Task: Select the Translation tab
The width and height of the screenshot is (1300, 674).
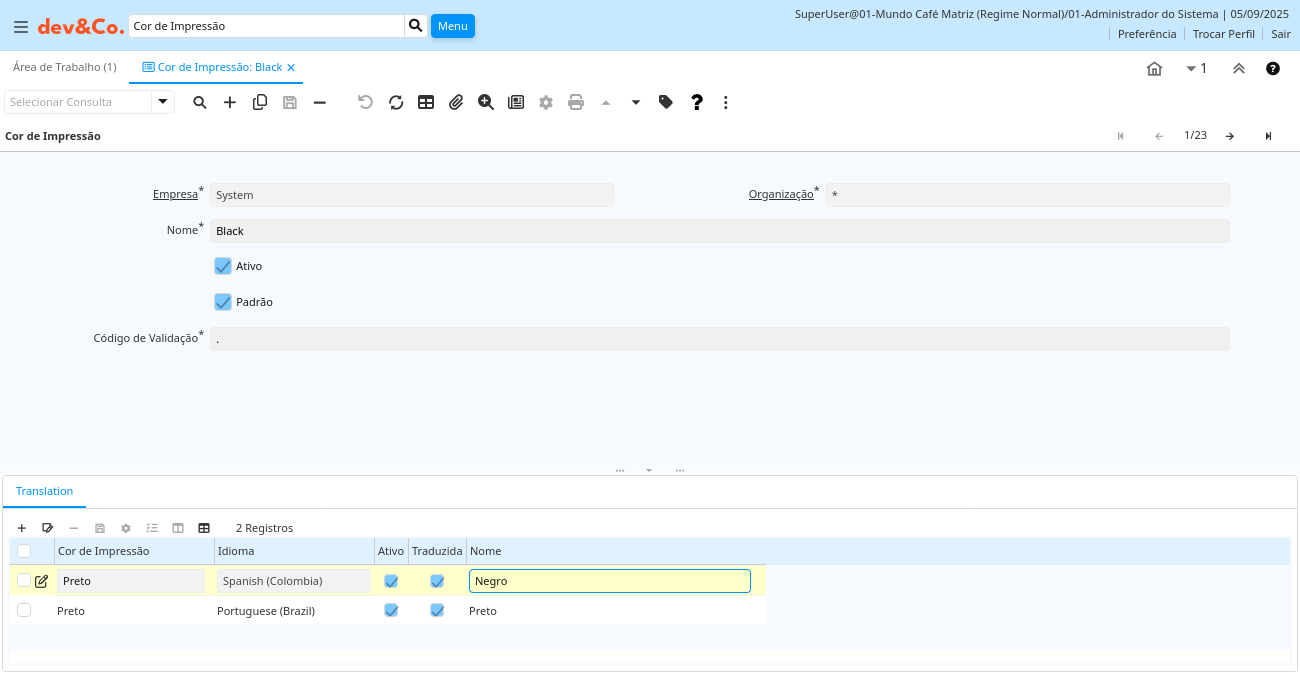Action: [x=44, y=491]
